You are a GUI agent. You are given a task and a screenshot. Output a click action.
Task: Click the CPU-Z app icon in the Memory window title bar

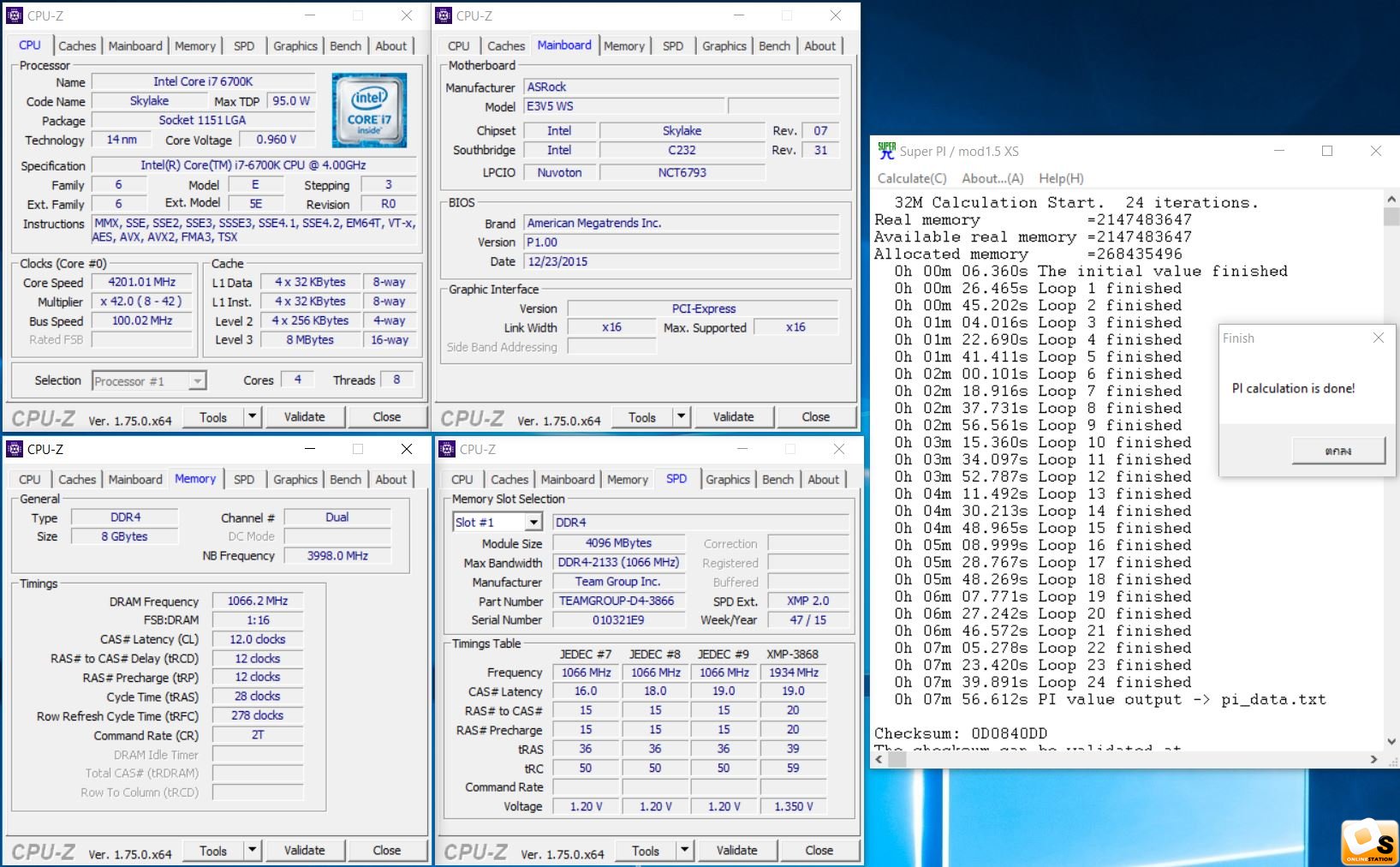[x=15, y=449]
